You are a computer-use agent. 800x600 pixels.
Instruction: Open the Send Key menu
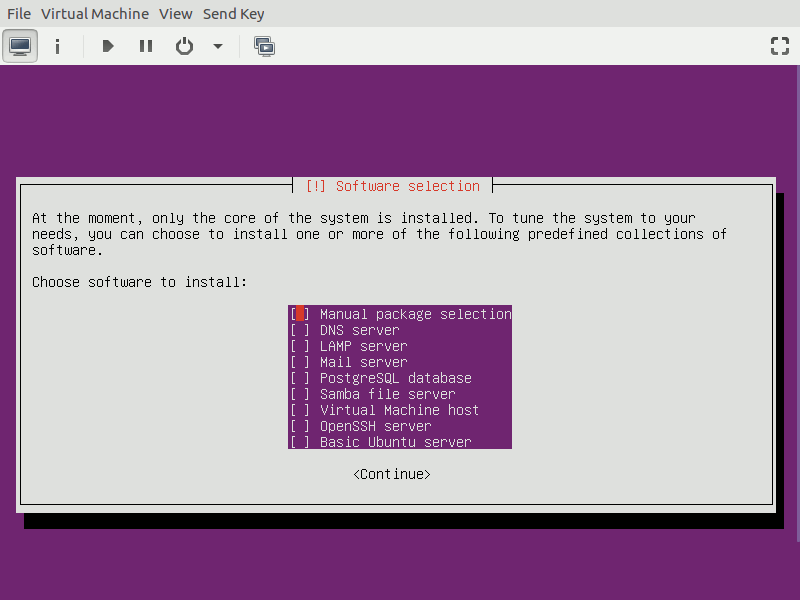click(234, 14)
